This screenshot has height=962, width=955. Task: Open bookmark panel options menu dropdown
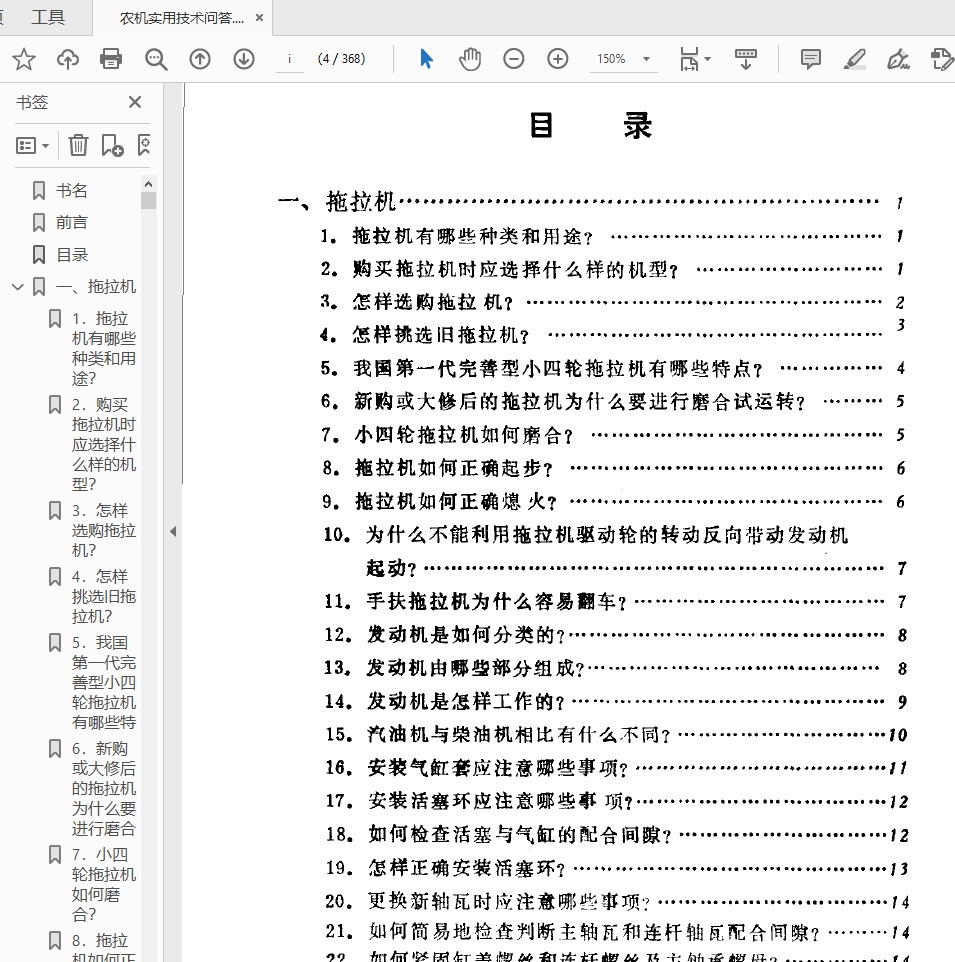pos(33,146)
